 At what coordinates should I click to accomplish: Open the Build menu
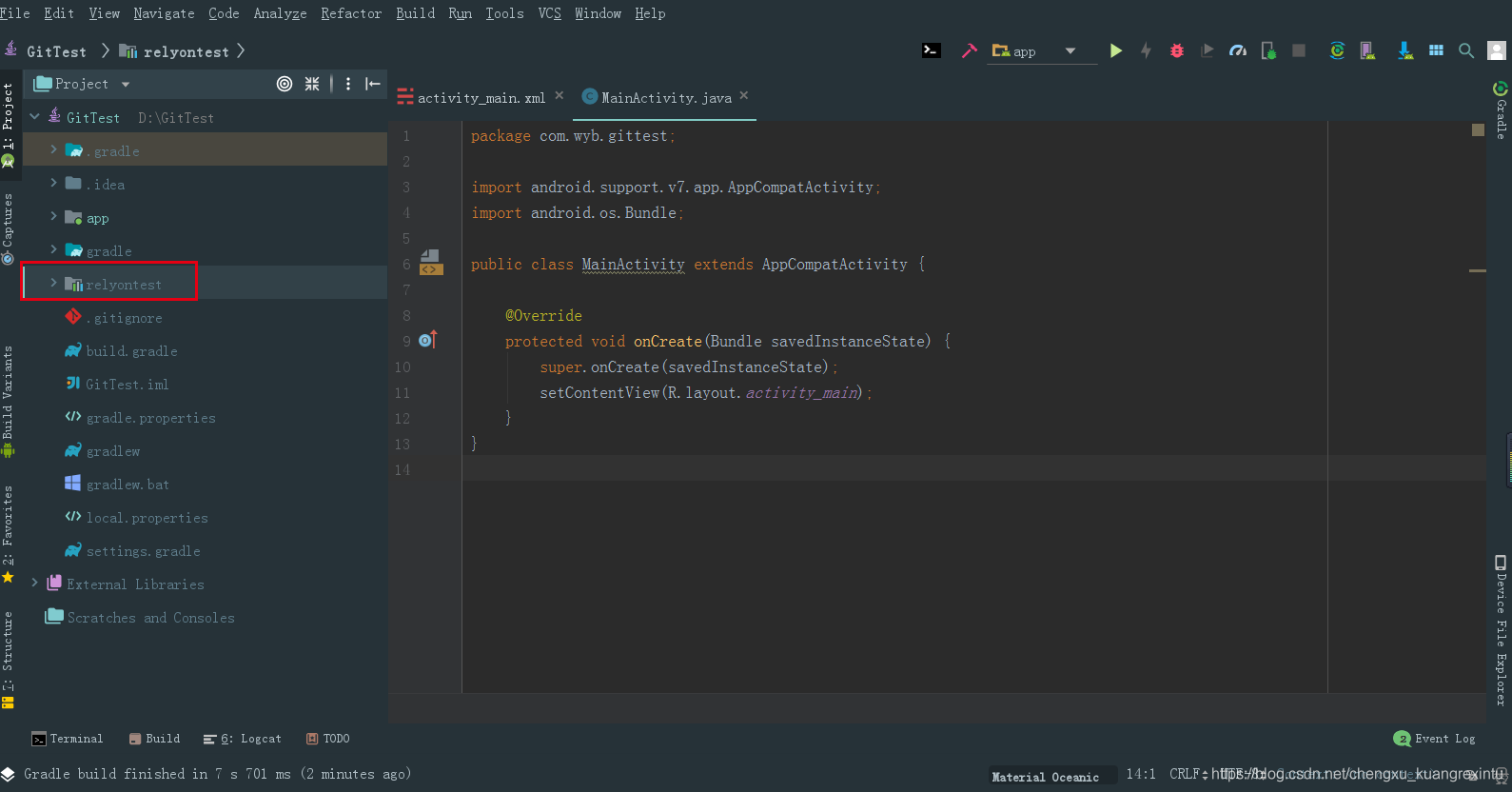tap(416, 13)
